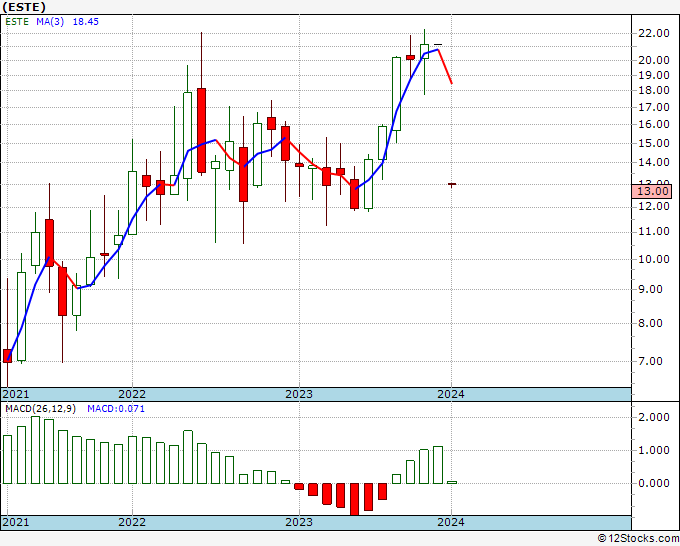
Task: Click the 14.00 price axis label
Action: click(654, 163)
